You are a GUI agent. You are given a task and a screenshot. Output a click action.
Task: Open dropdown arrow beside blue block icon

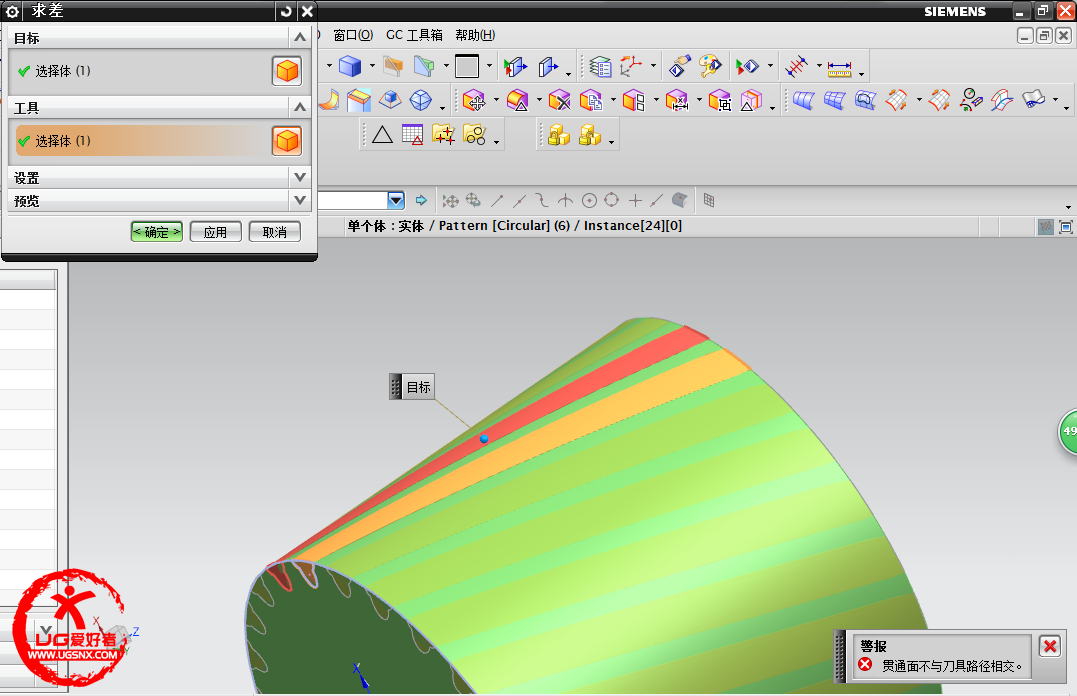point(372,67)
